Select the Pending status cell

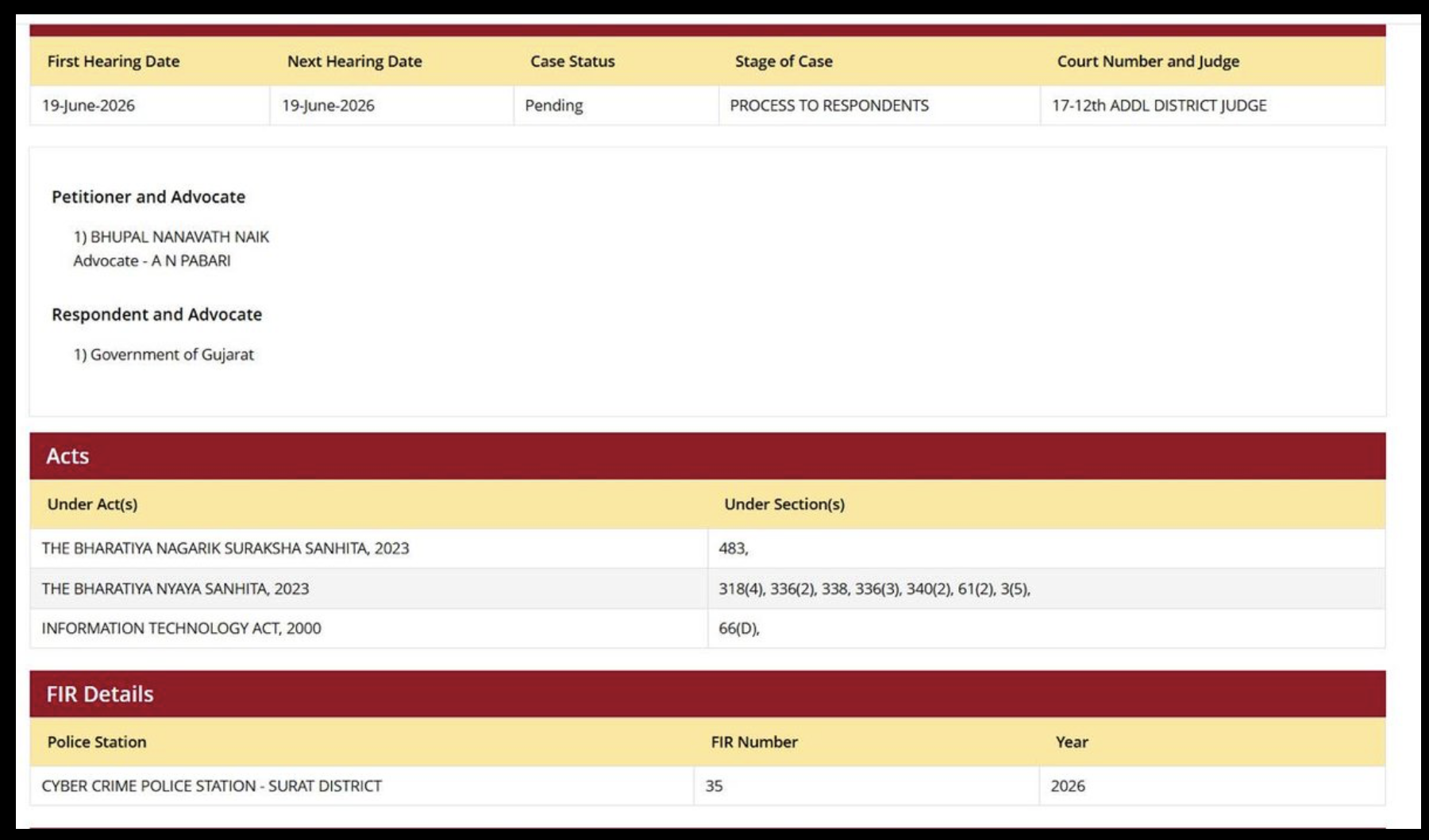click(x=616, y=106)
